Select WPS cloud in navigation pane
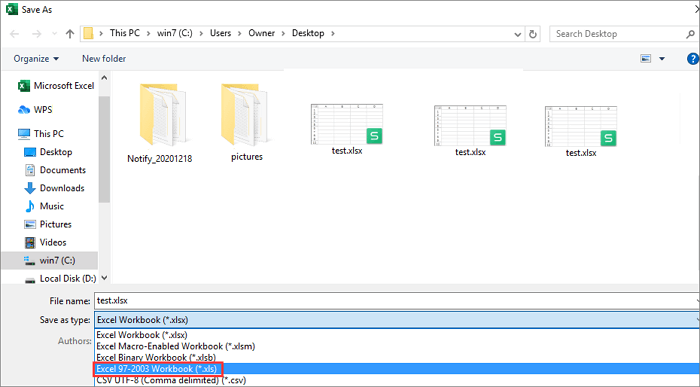The width and height of the screenshot is (700, 387). pyautogui.click(x=35, y=110)
